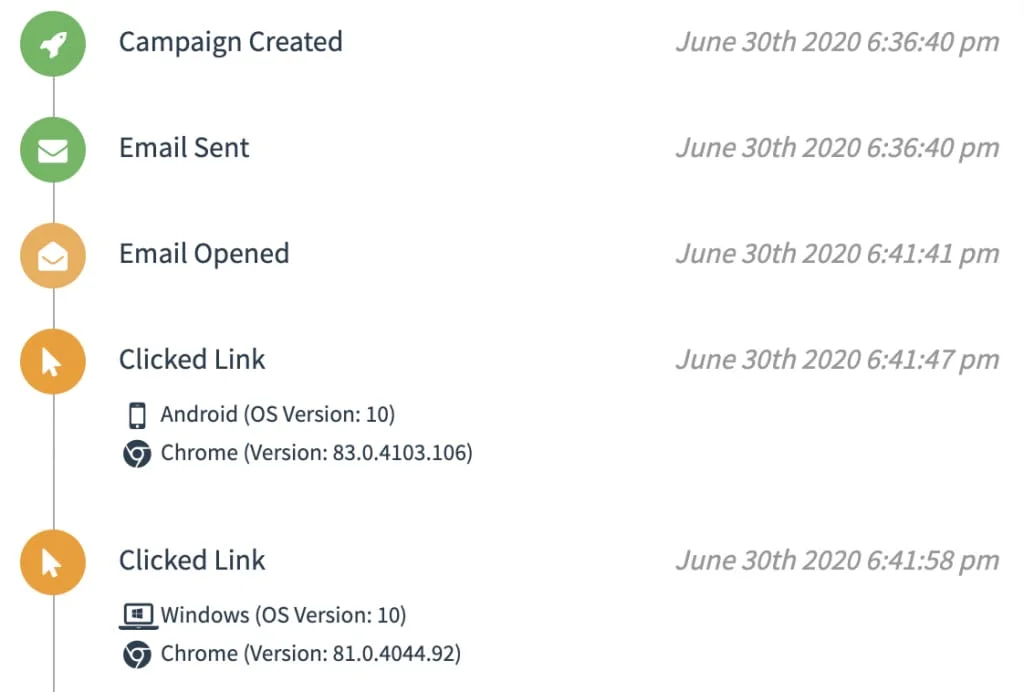1024x692 pixels.
Task: Click the Clicked Link label at 6:41:47 pm
Action: [192, 360]
